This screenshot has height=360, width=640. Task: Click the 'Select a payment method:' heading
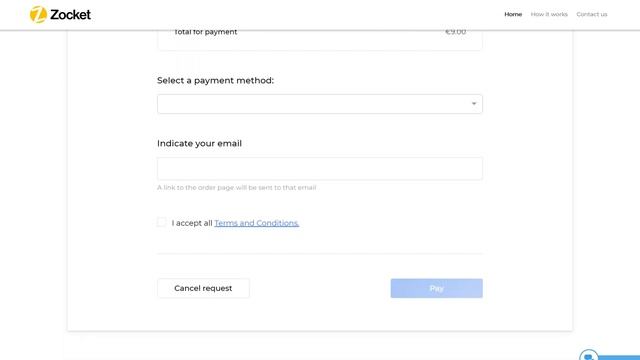coord(216,80)
